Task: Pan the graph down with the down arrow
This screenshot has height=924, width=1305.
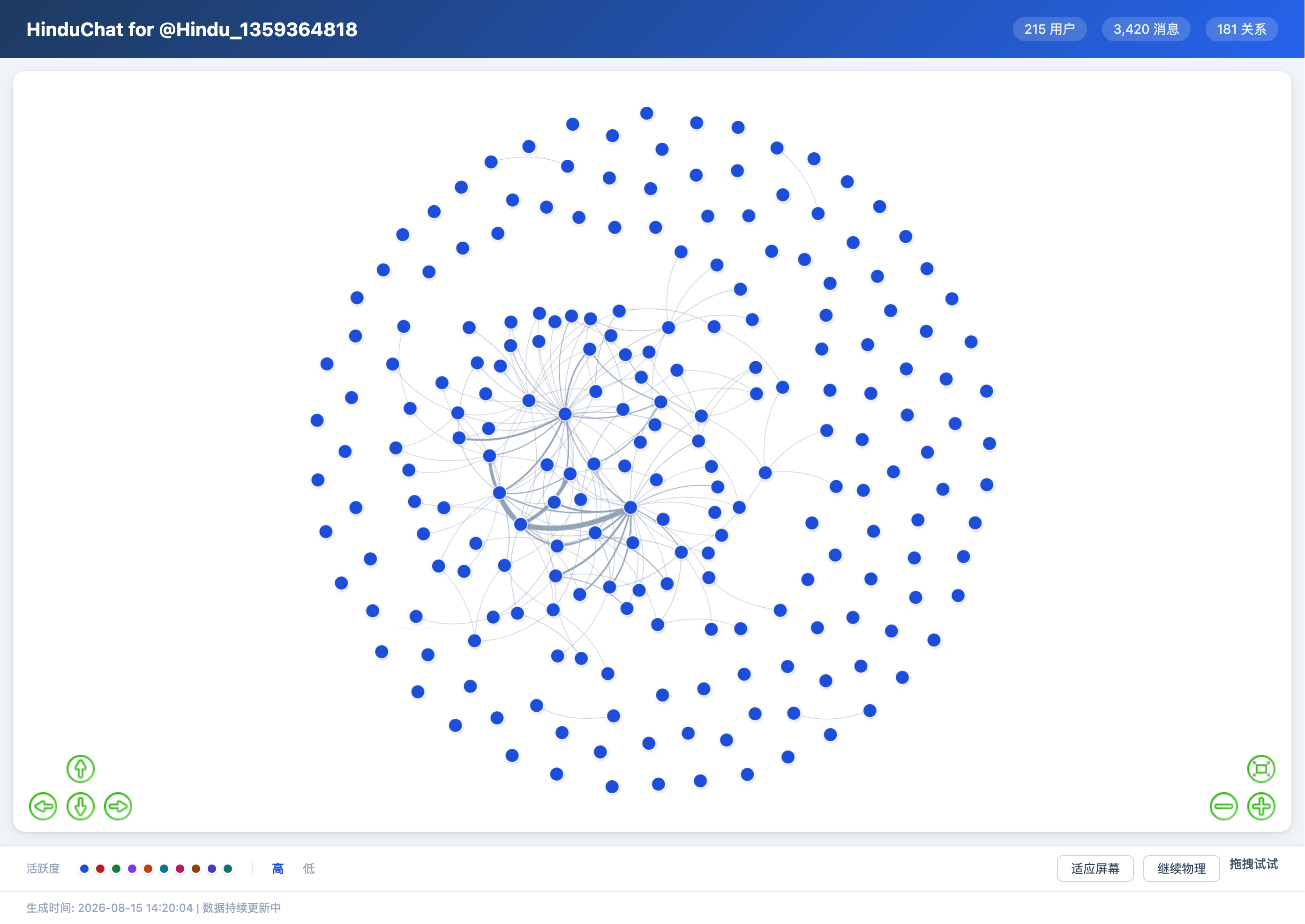Action: point(80,806)
